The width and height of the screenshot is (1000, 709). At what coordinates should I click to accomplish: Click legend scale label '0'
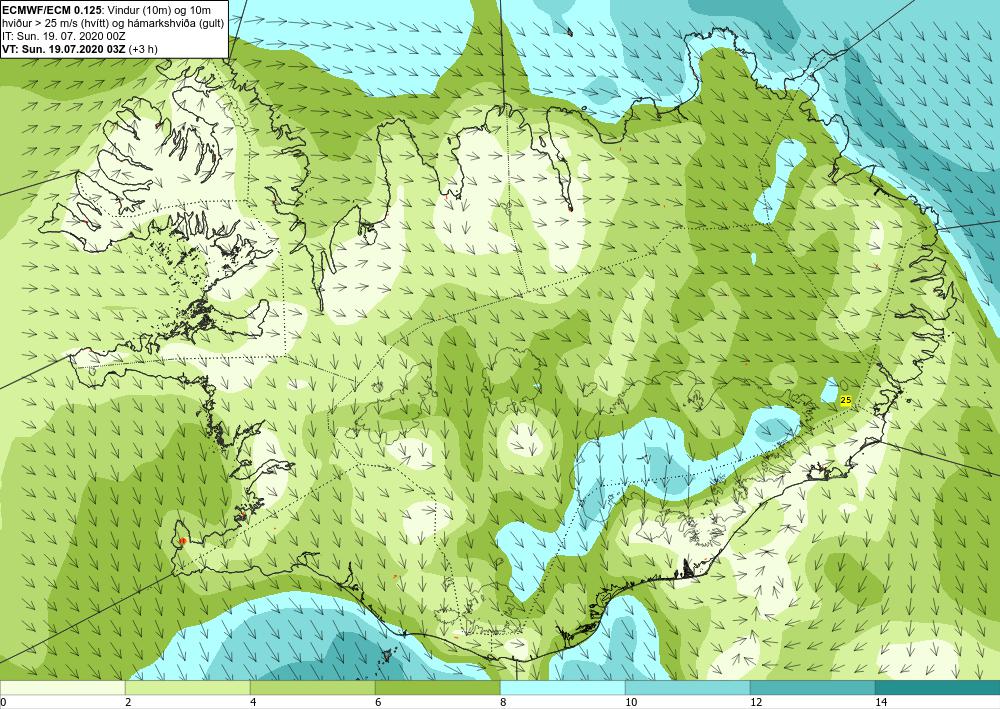coord(3,702)
